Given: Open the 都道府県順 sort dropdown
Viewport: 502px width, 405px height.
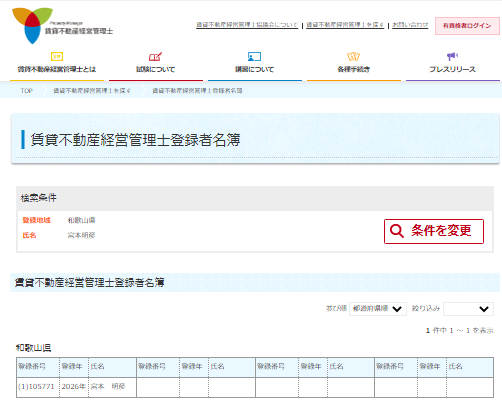Looking at the screenshot, I should pos(378,309).
